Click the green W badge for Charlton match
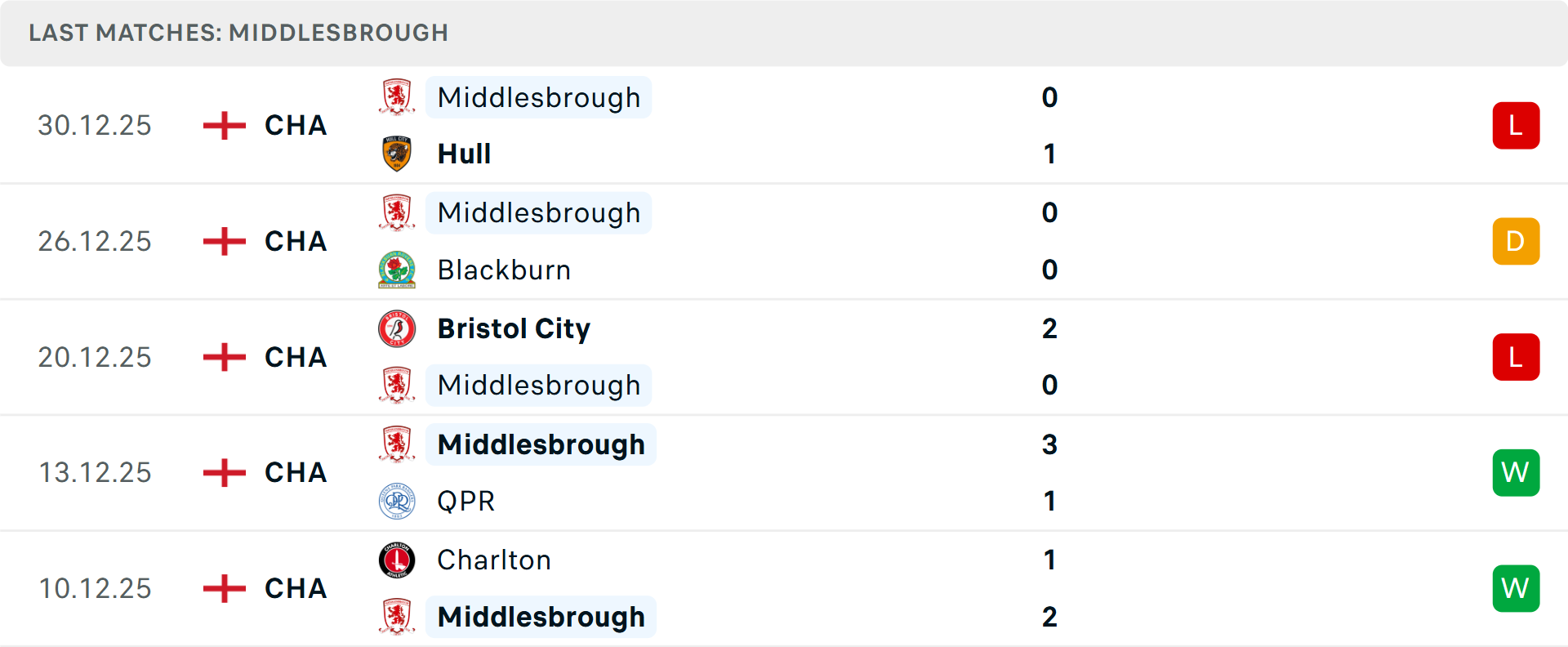Viewport: 1568px width, 647px height. (1515, 588)
